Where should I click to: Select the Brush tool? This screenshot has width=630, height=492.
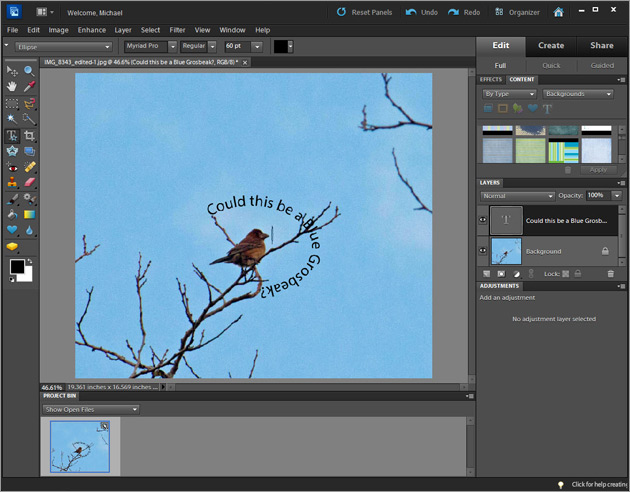coord(12,199)
